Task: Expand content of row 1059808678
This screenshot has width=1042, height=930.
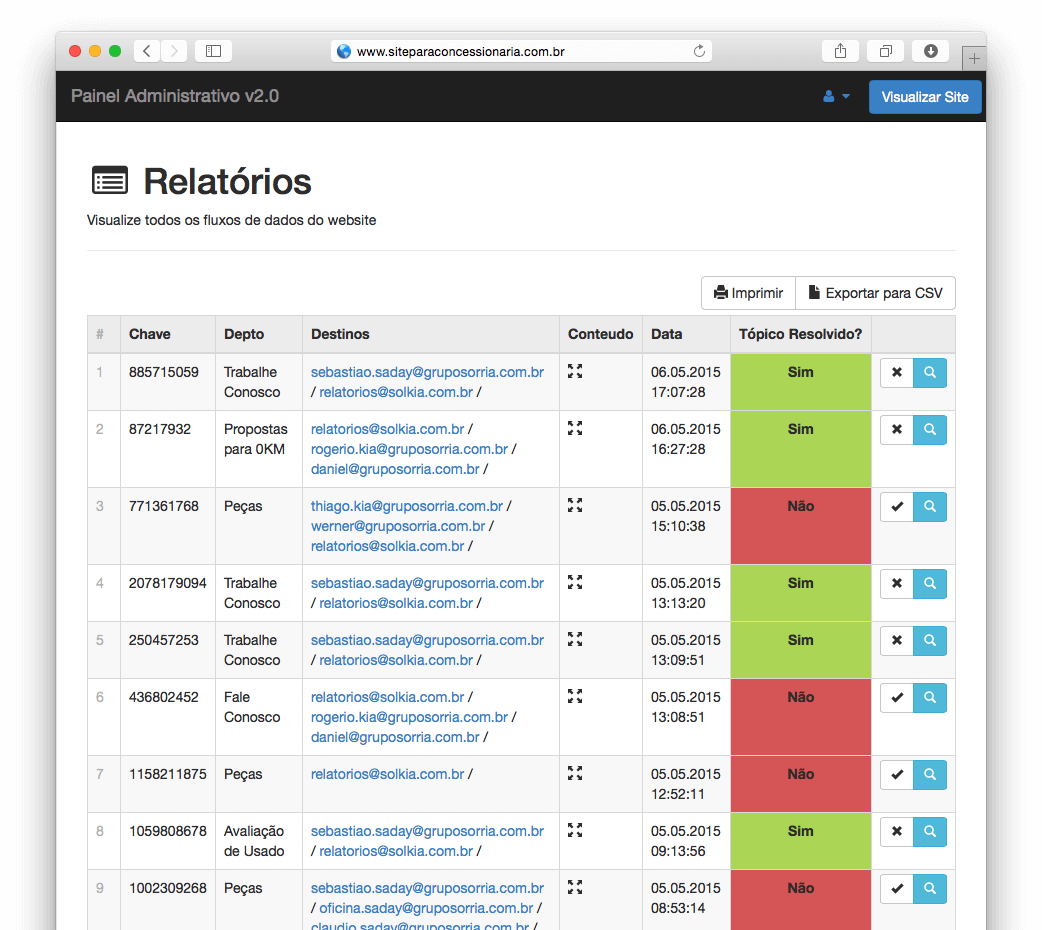Action: pyautogui.click(x=575, y=830)
